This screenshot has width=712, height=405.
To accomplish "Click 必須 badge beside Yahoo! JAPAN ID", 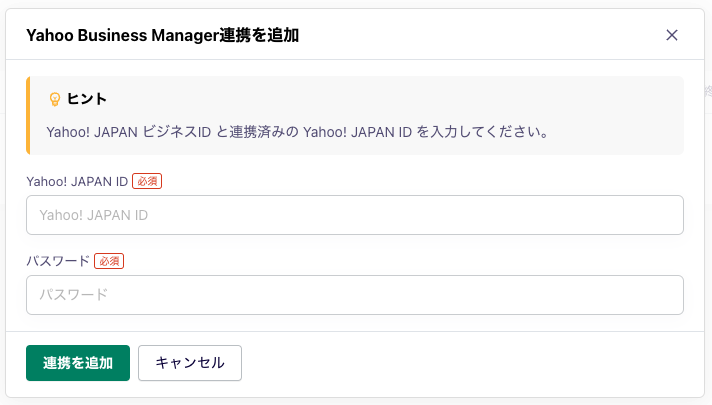I will [x=147, y=181].
